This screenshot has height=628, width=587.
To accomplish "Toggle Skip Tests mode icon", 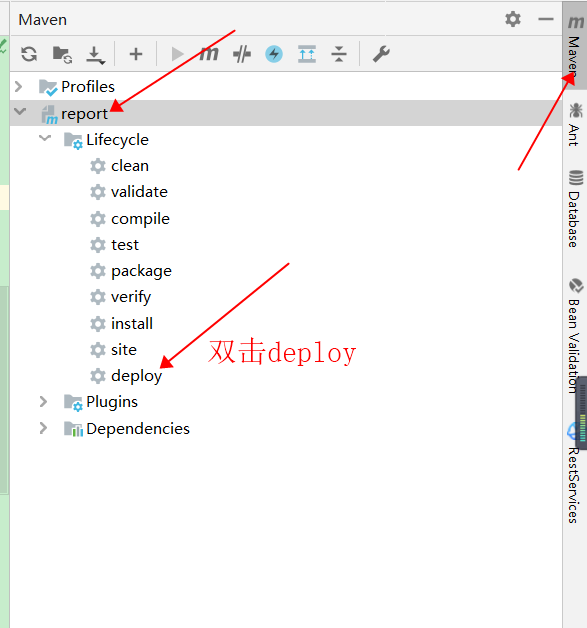I will click(x=242, y=54).
